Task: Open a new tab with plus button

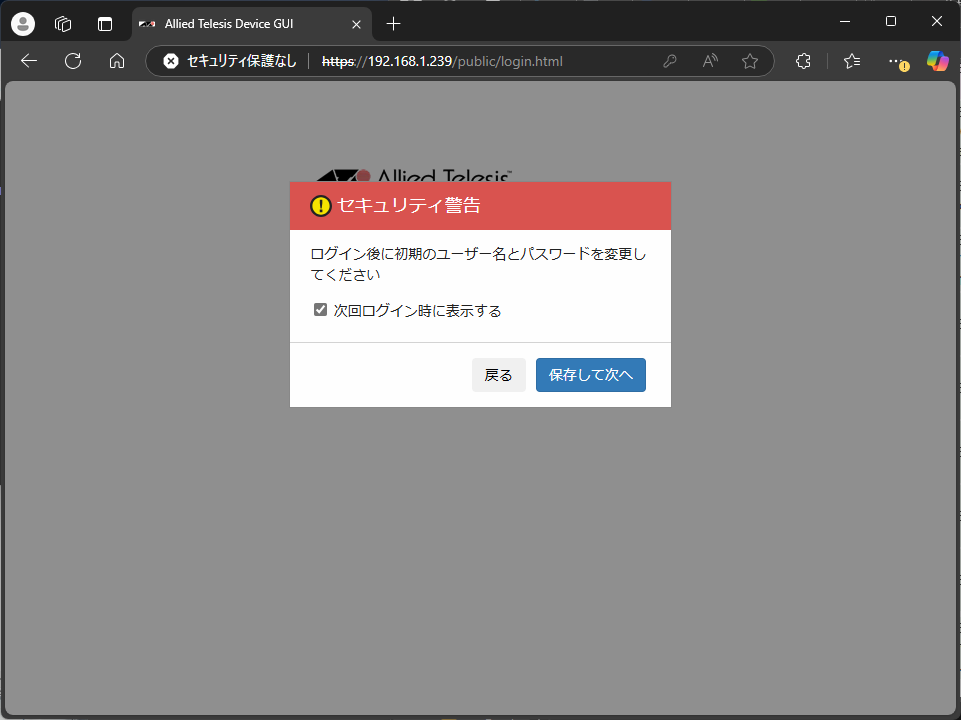Action: 394,23
